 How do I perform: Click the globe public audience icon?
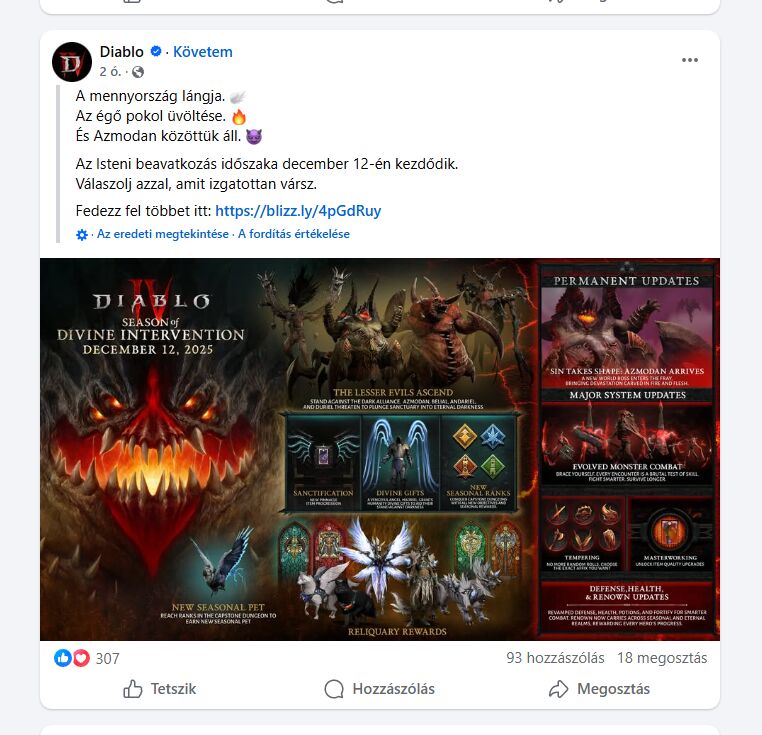[x=138, y=72]
